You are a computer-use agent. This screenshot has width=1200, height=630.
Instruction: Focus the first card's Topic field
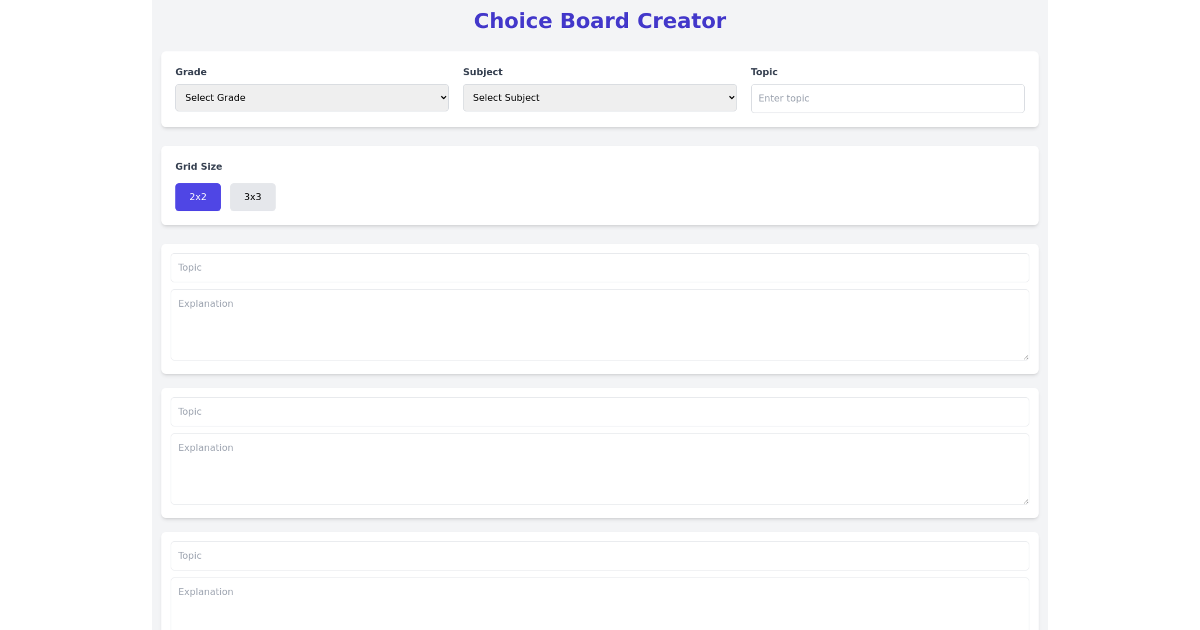point(598,268)
